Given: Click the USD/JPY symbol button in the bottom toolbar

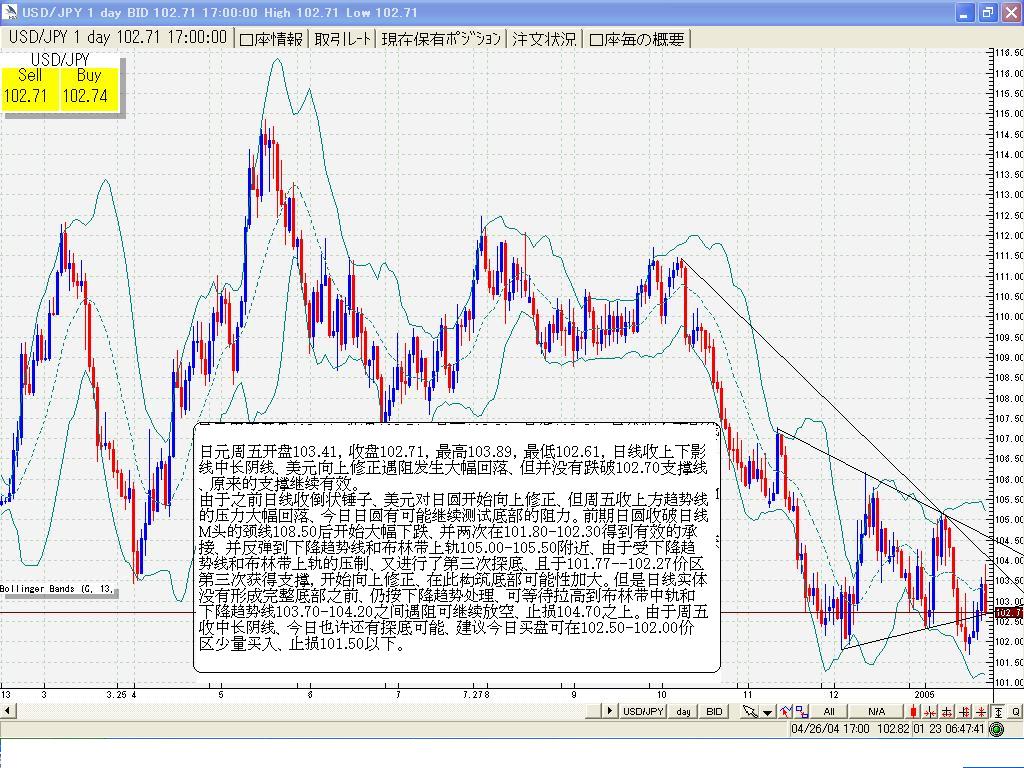Looking at the screenshot, I should tap(643, 711).
